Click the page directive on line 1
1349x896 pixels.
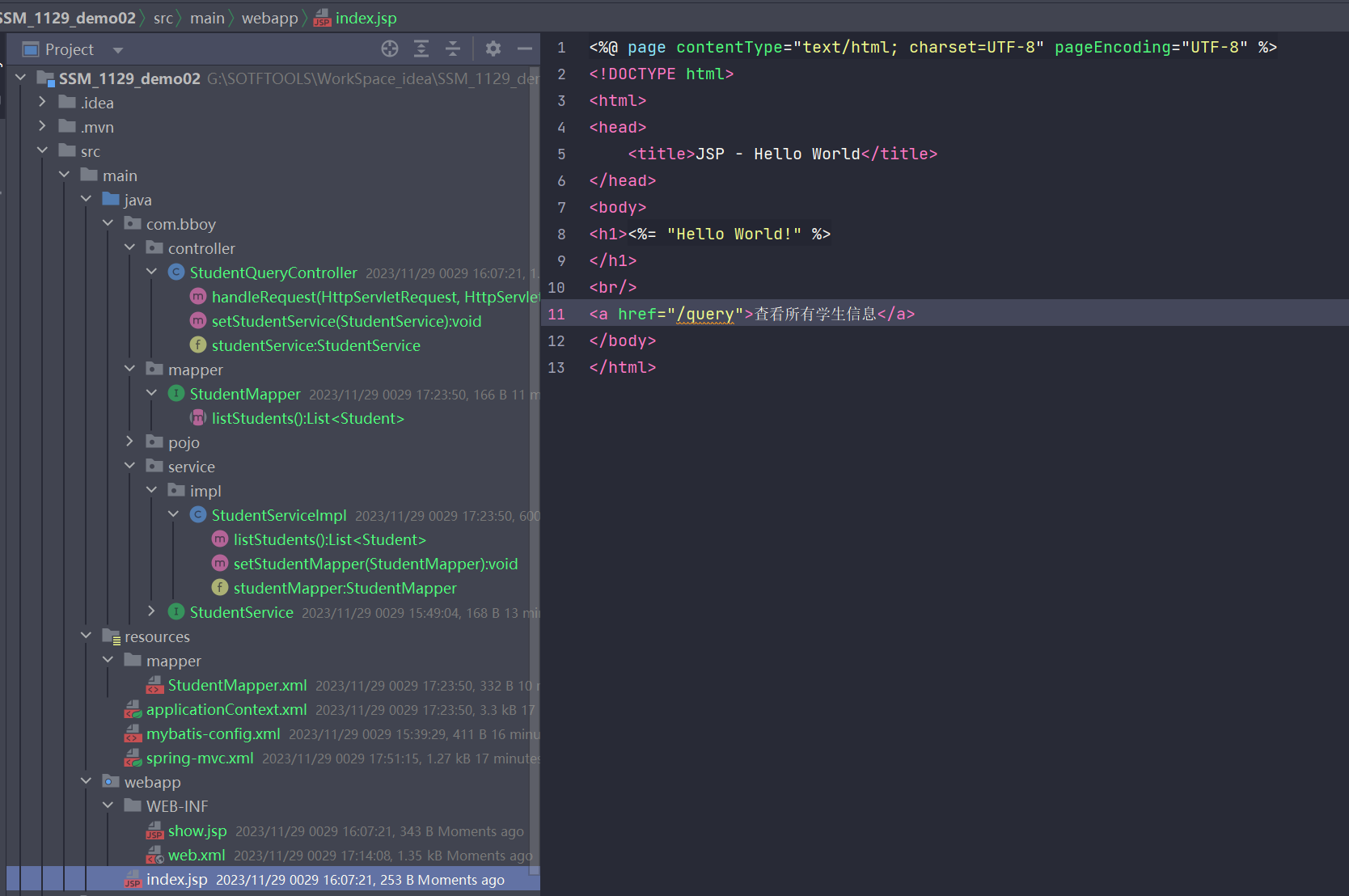932,47
